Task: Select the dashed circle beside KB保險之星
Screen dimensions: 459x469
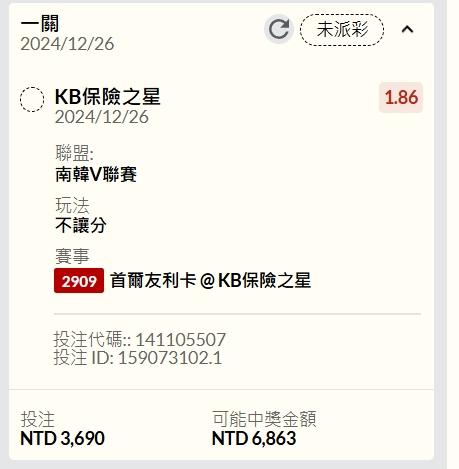Action: tap(32, 99)
